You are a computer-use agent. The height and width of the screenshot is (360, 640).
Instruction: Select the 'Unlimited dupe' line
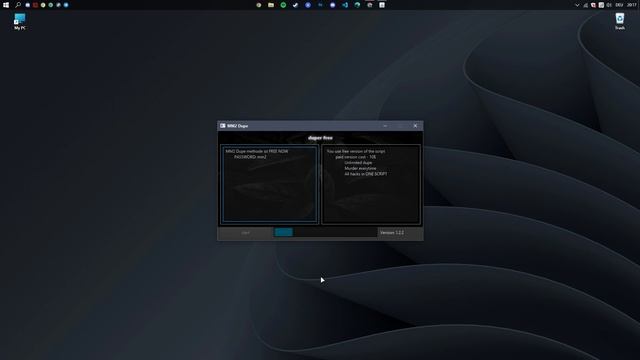point(358,162)
